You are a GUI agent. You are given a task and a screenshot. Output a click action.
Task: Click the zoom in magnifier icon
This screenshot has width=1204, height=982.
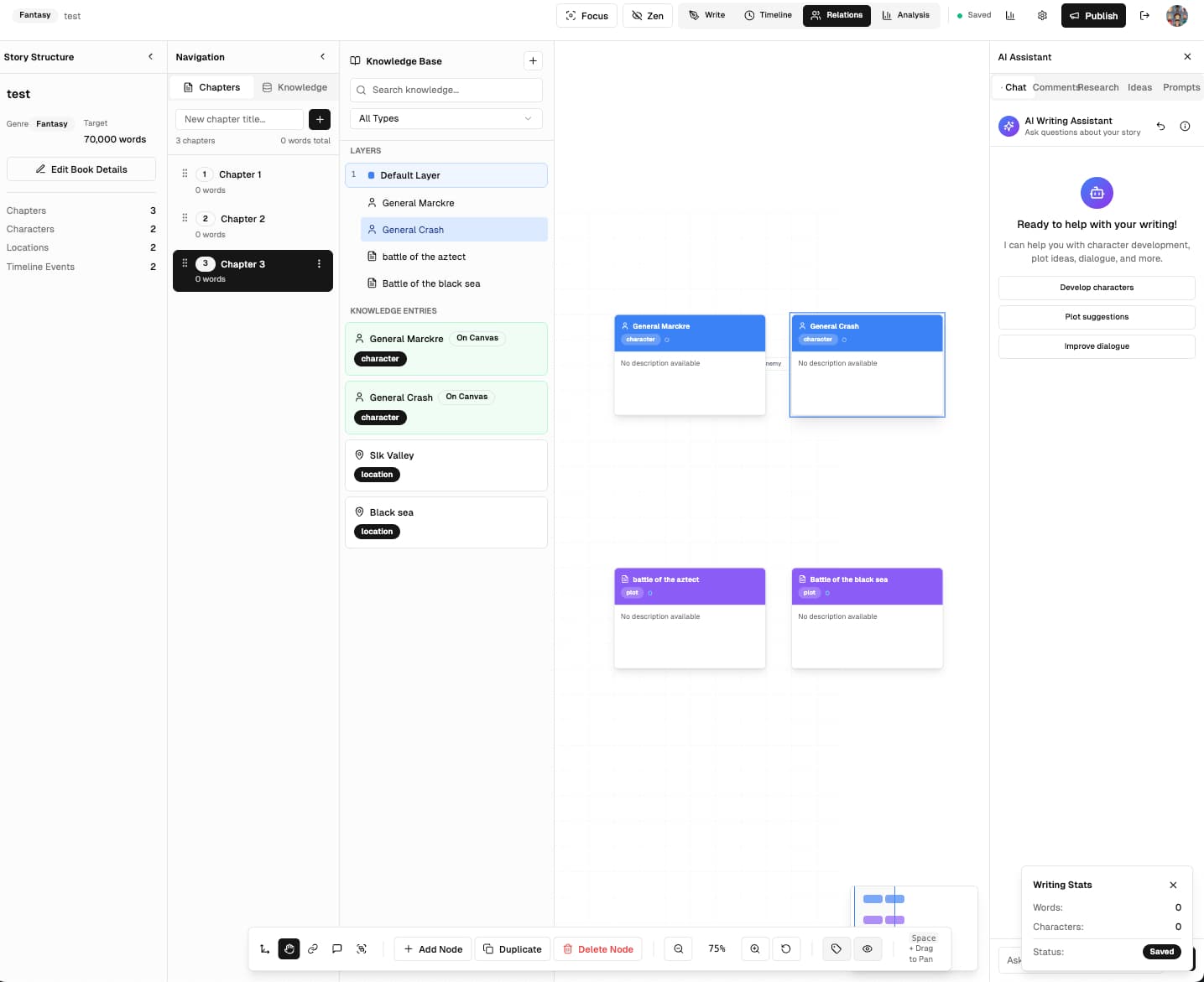coord(755,948)
